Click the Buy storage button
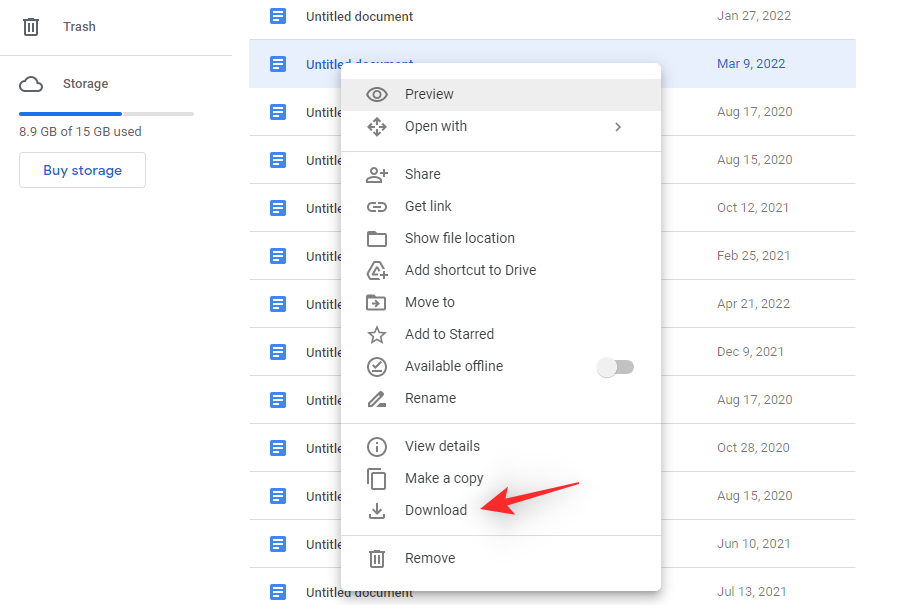Screen dimensions: 902x606 82,170
